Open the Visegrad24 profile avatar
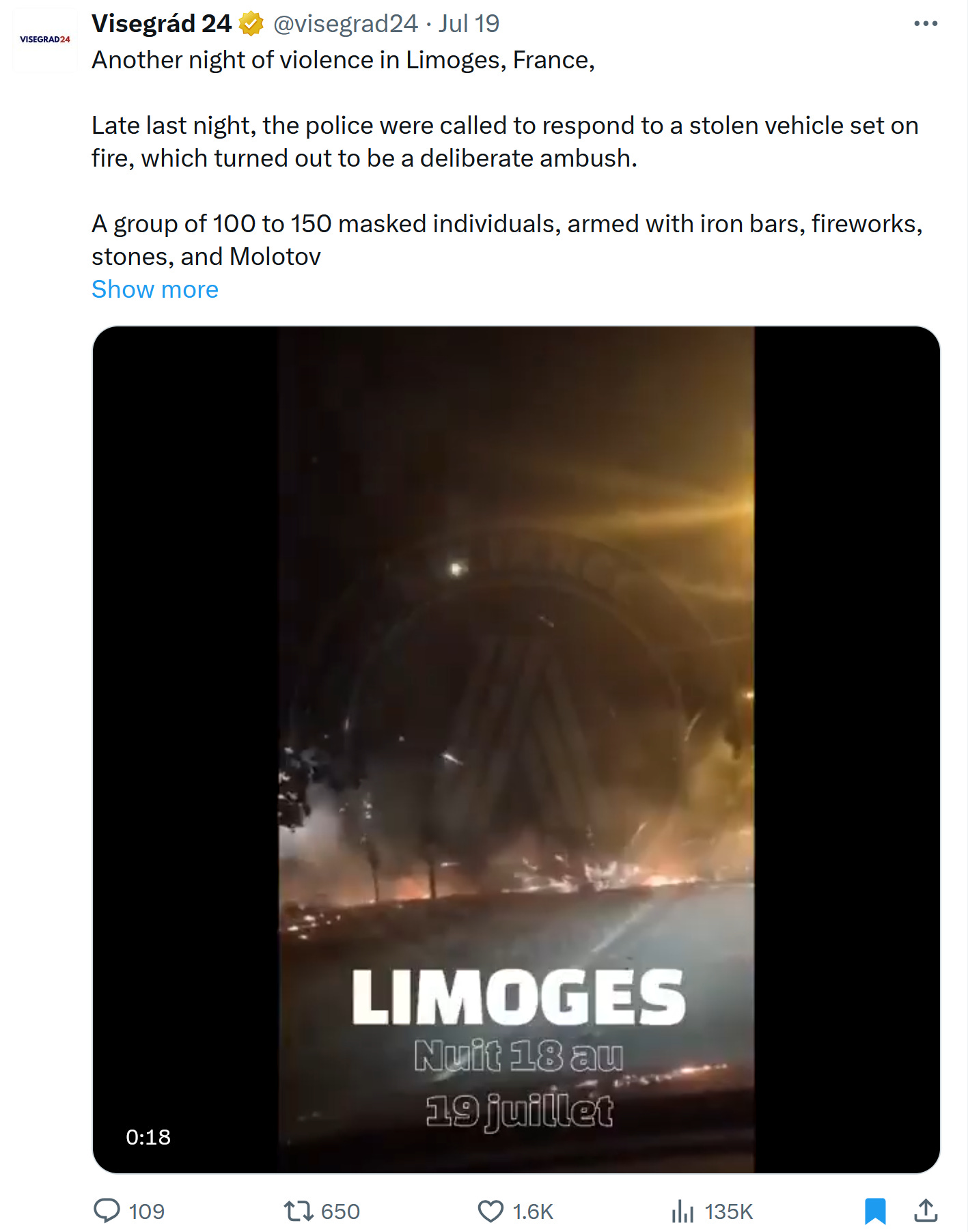968x1232 pixels. [45, 40]
